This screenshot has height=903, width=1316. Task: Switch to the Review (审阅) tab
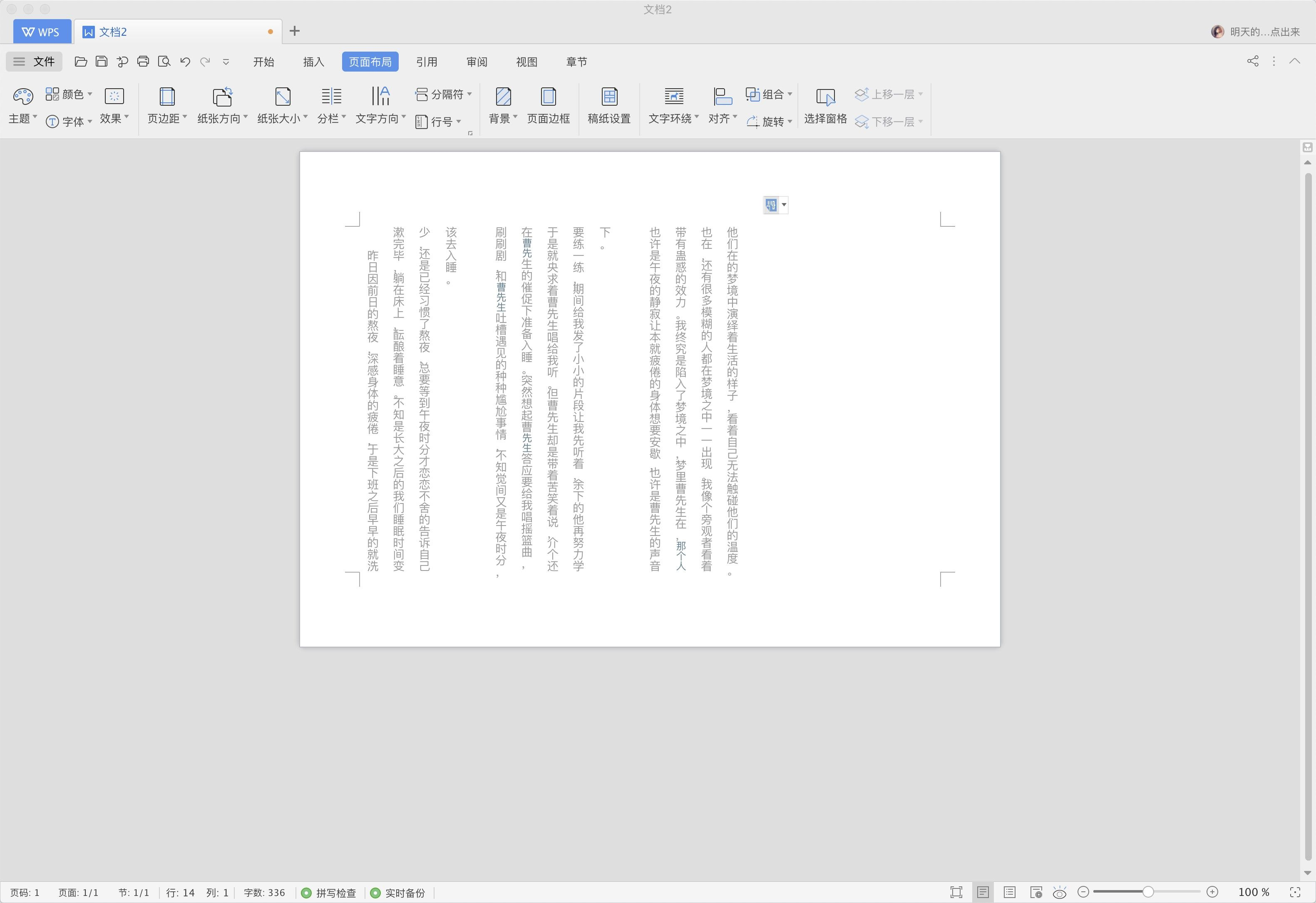coord(477,62)
